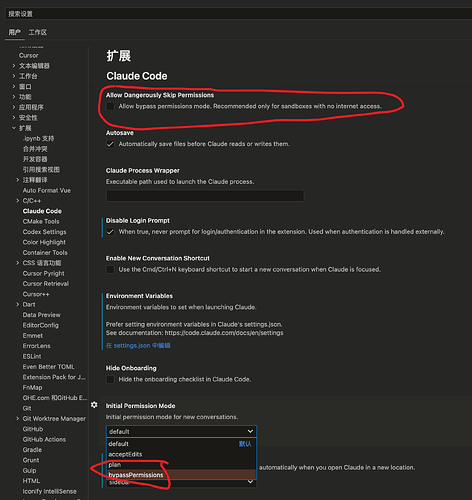Select GitHub Actions settings
472x500 pixels.
pos(44,439)
